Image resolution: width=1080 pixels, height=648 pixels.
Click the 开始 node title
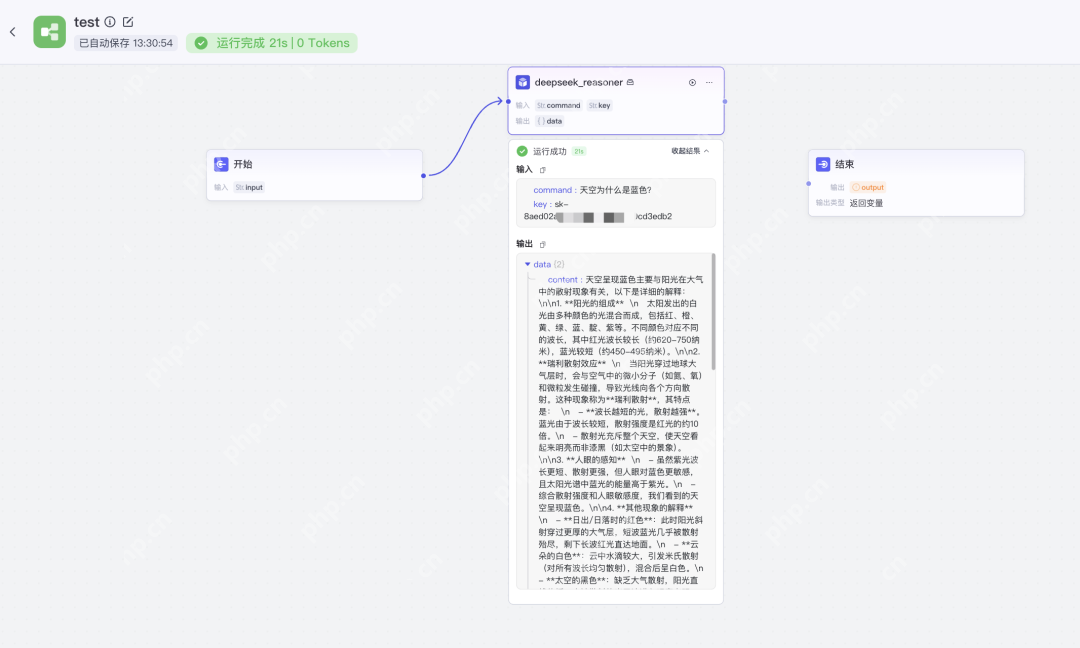(242, 164)
